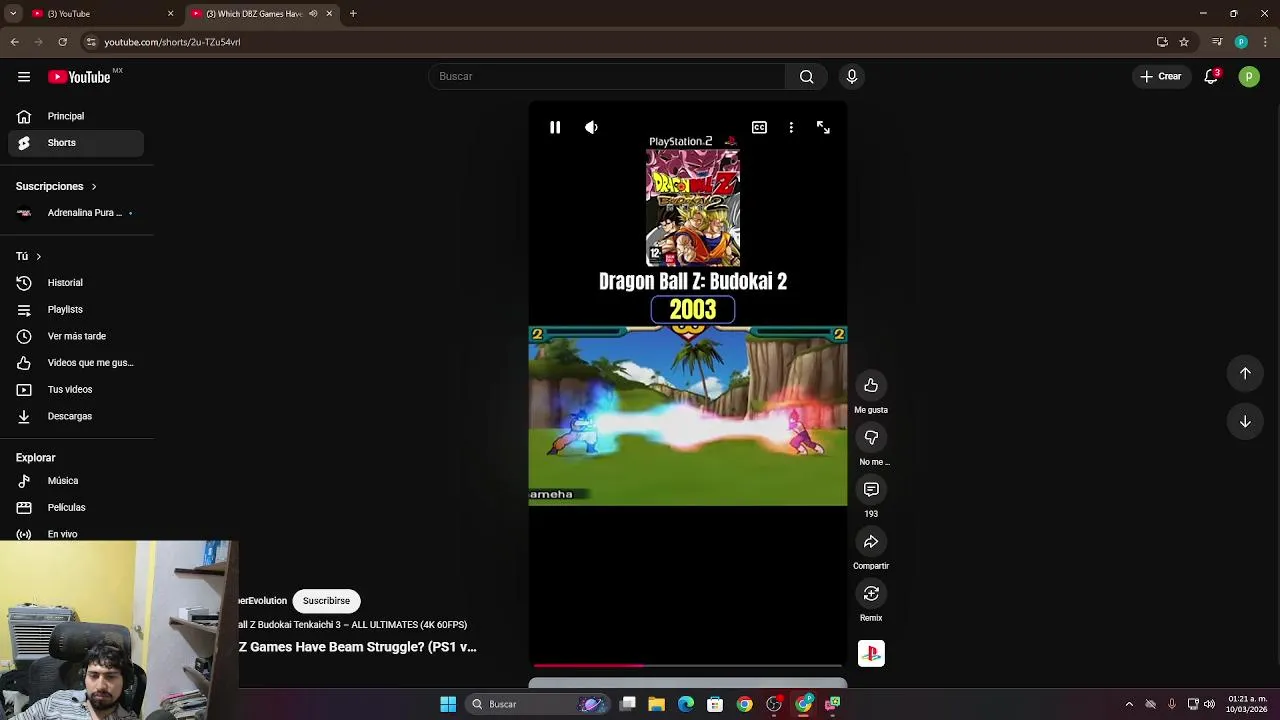
Task: Click the magnifier search button
Action: click(x=807, y=76)
